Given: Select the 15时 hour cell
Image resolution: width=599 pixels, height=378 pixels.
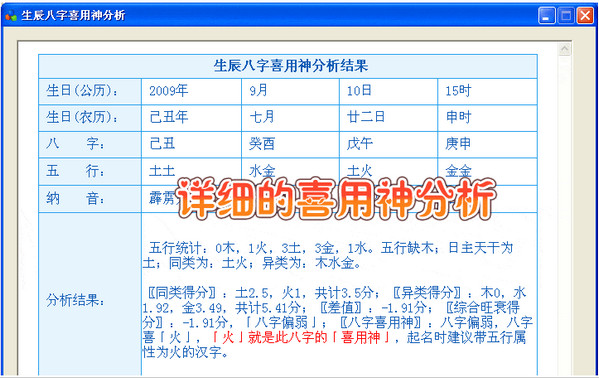Looking at the screenshot, I should (x=487, y=91).
